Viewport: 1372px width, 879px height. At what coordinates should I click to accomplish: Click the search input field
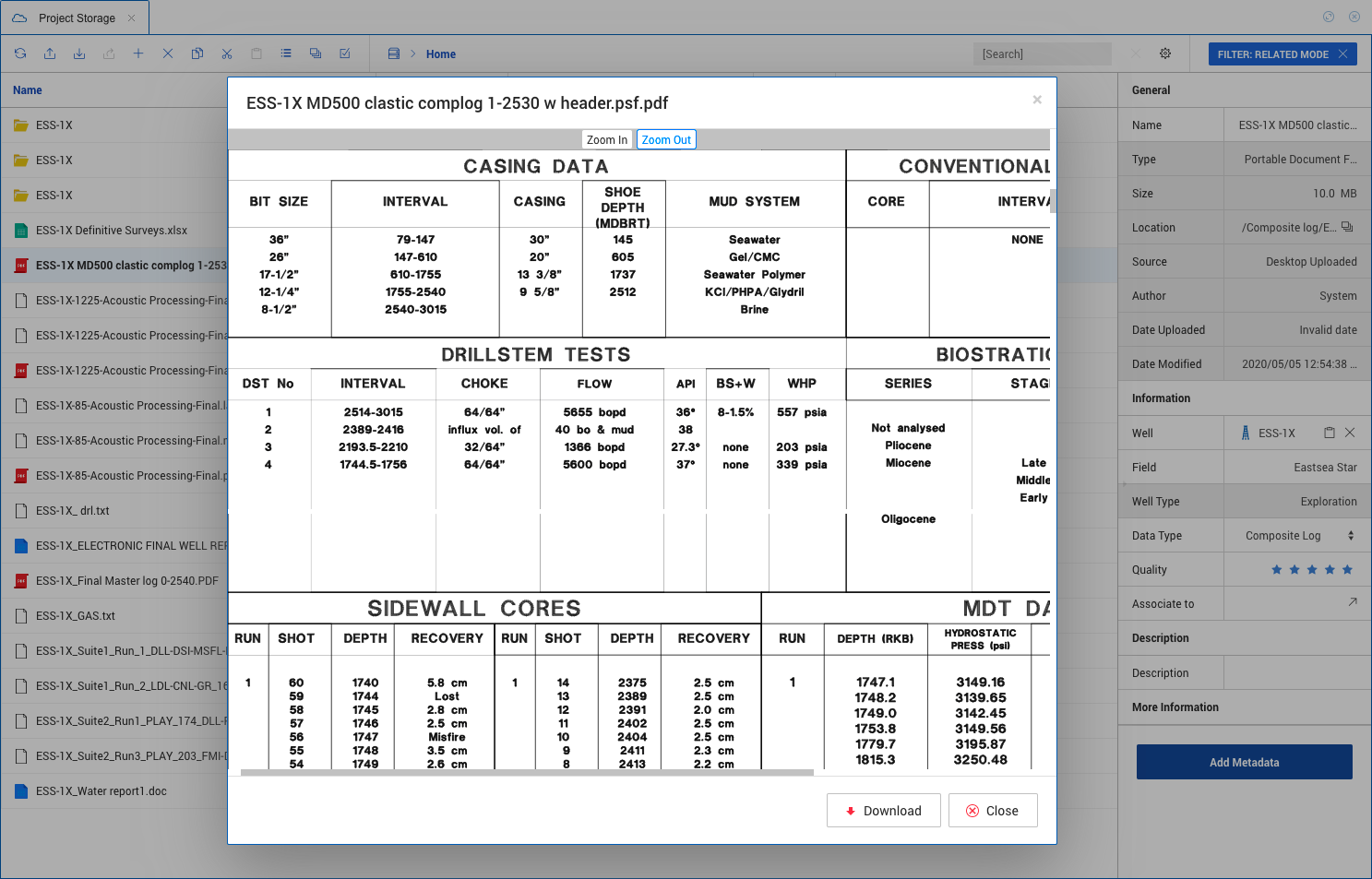click(x=1042, y=54)
